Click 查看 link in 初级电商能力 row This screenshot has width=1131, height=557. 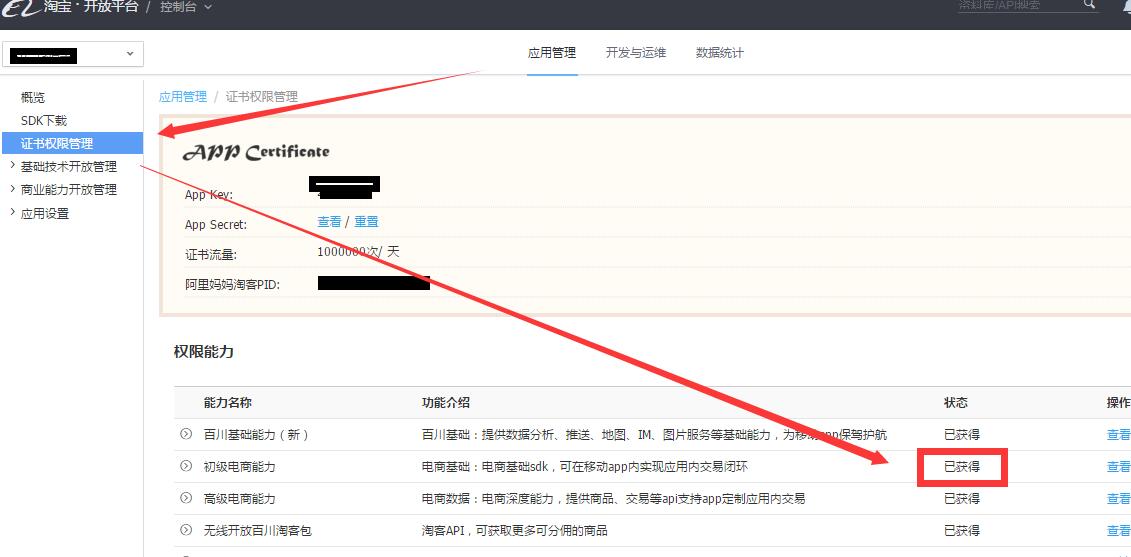[1119, 467]
